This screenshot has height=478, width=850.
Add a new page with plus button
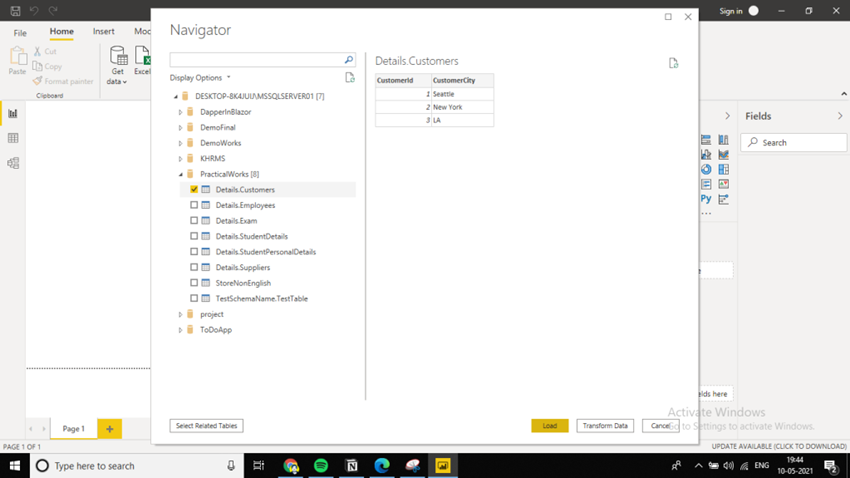click(110, 429)
